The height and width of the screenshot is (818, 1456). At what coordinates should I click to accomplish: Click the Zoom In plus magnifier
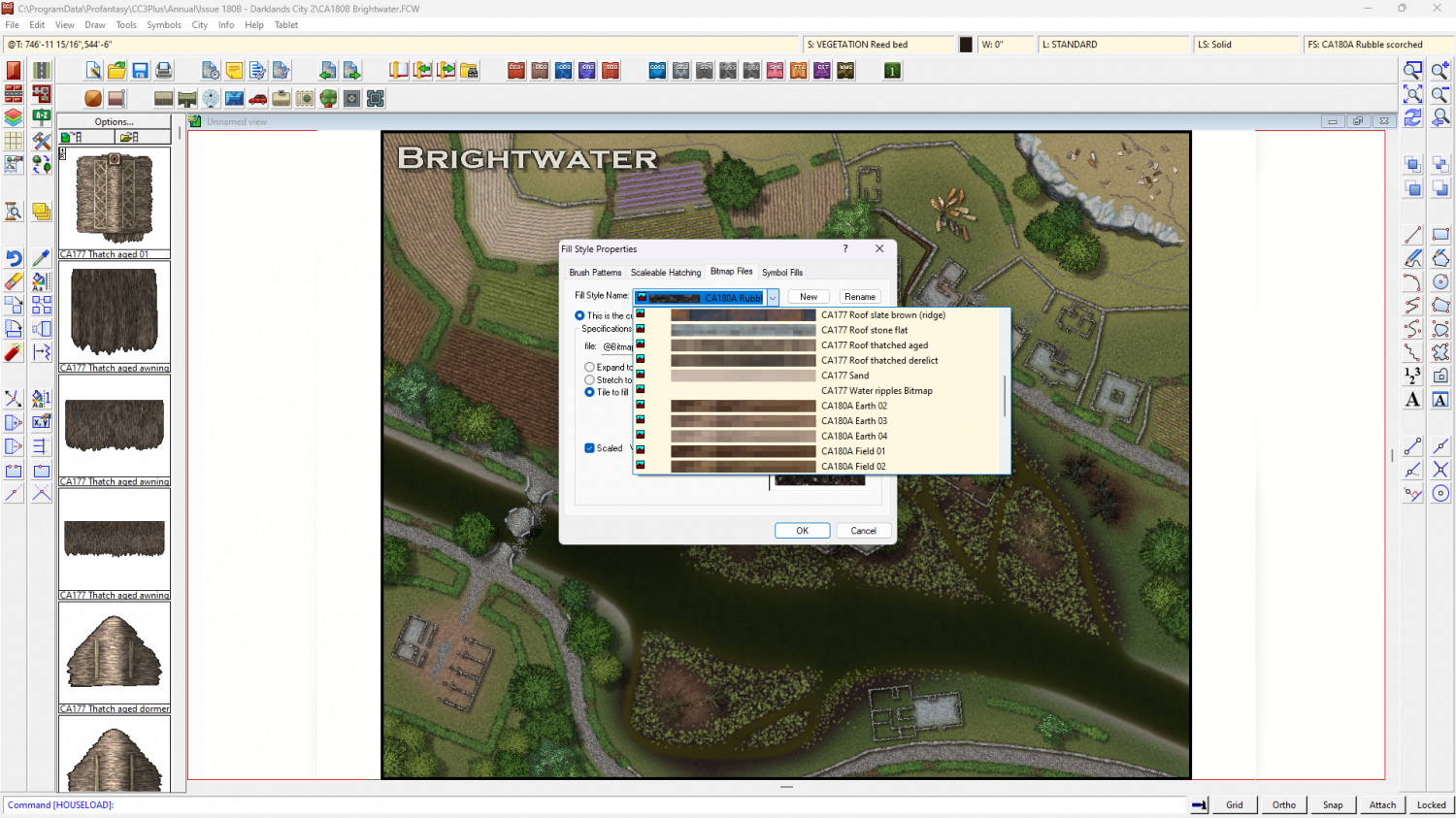pos(1440,70)
